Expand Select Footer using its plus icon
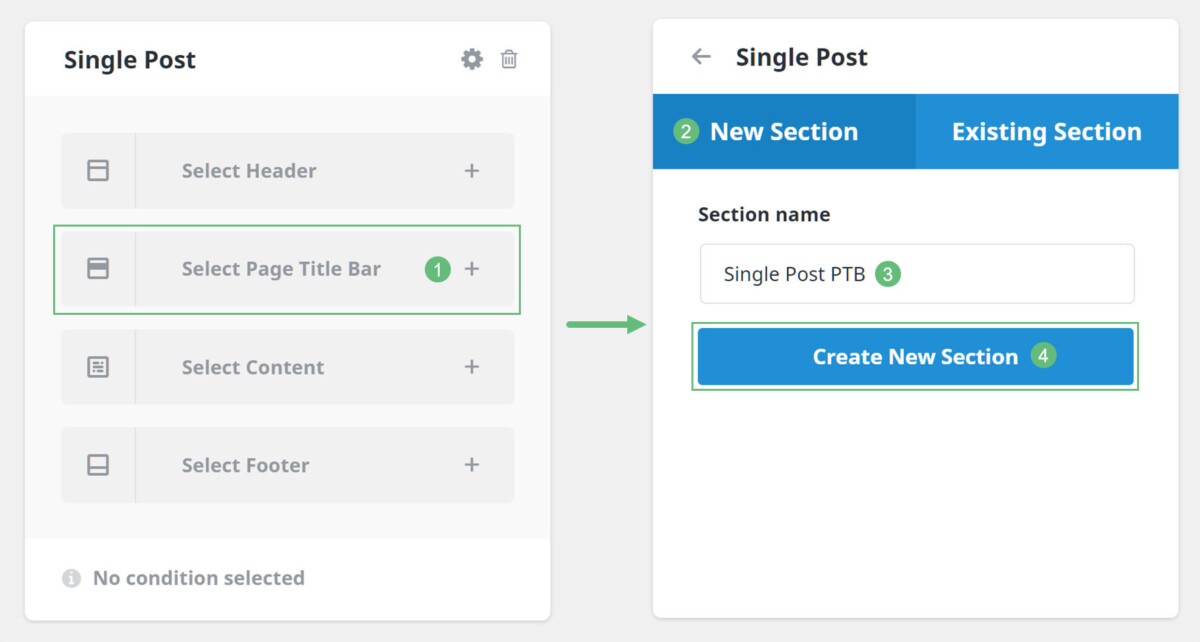The image size is (1200, 642). tap(471, 464)
